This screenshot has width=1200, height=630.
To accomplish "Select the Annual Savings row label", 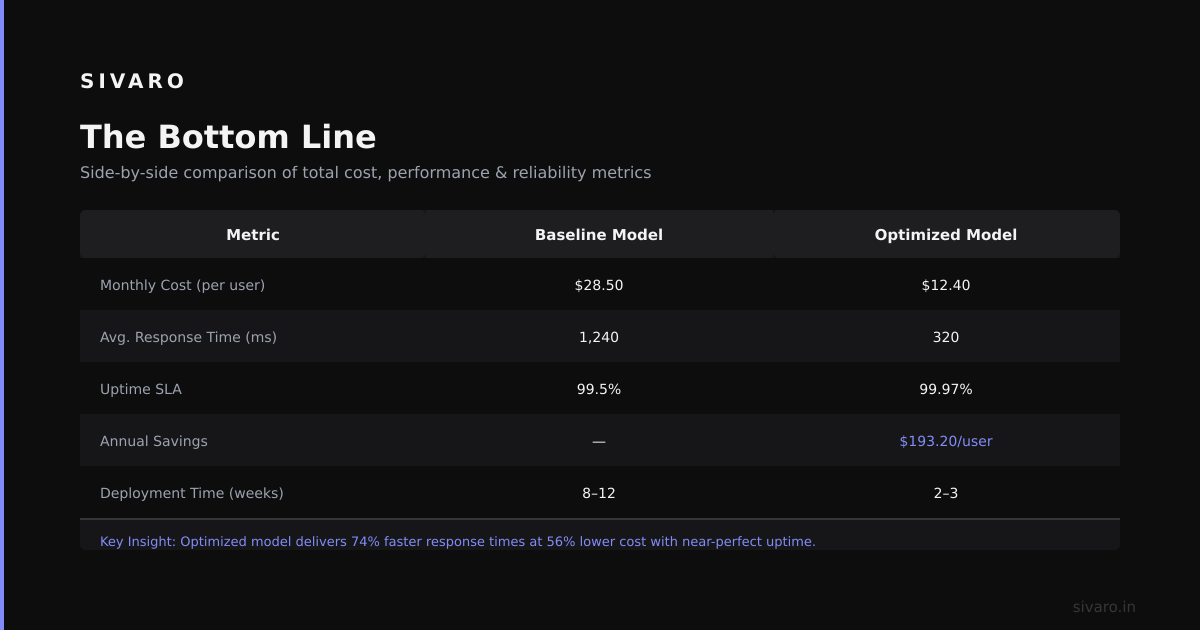I will point(154,441).
